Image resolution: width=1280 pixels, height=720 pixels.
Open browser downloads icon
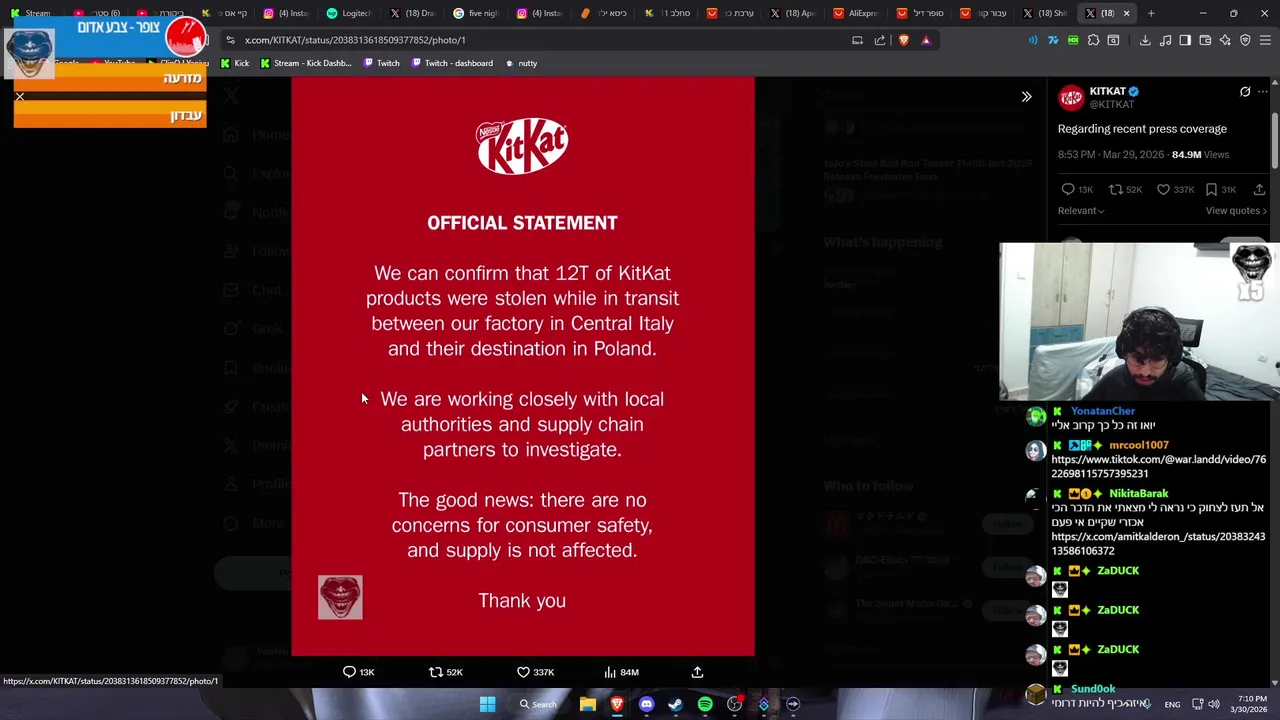[1145, 40]
